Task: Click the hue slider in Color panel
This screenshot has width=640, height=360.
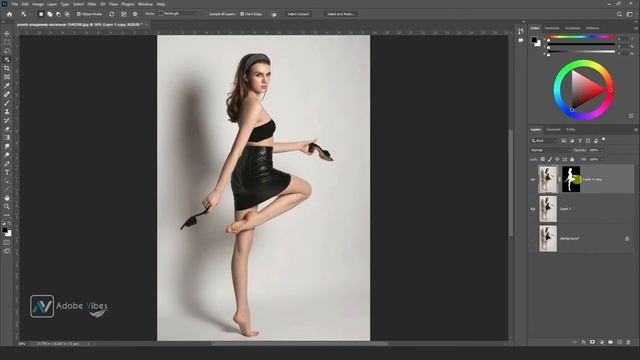Action: pyautogui.click(x=581, y=38)
